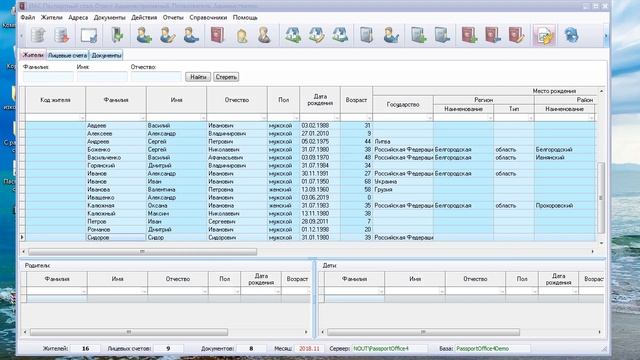Click the Найти search button

tap(198, 77)
